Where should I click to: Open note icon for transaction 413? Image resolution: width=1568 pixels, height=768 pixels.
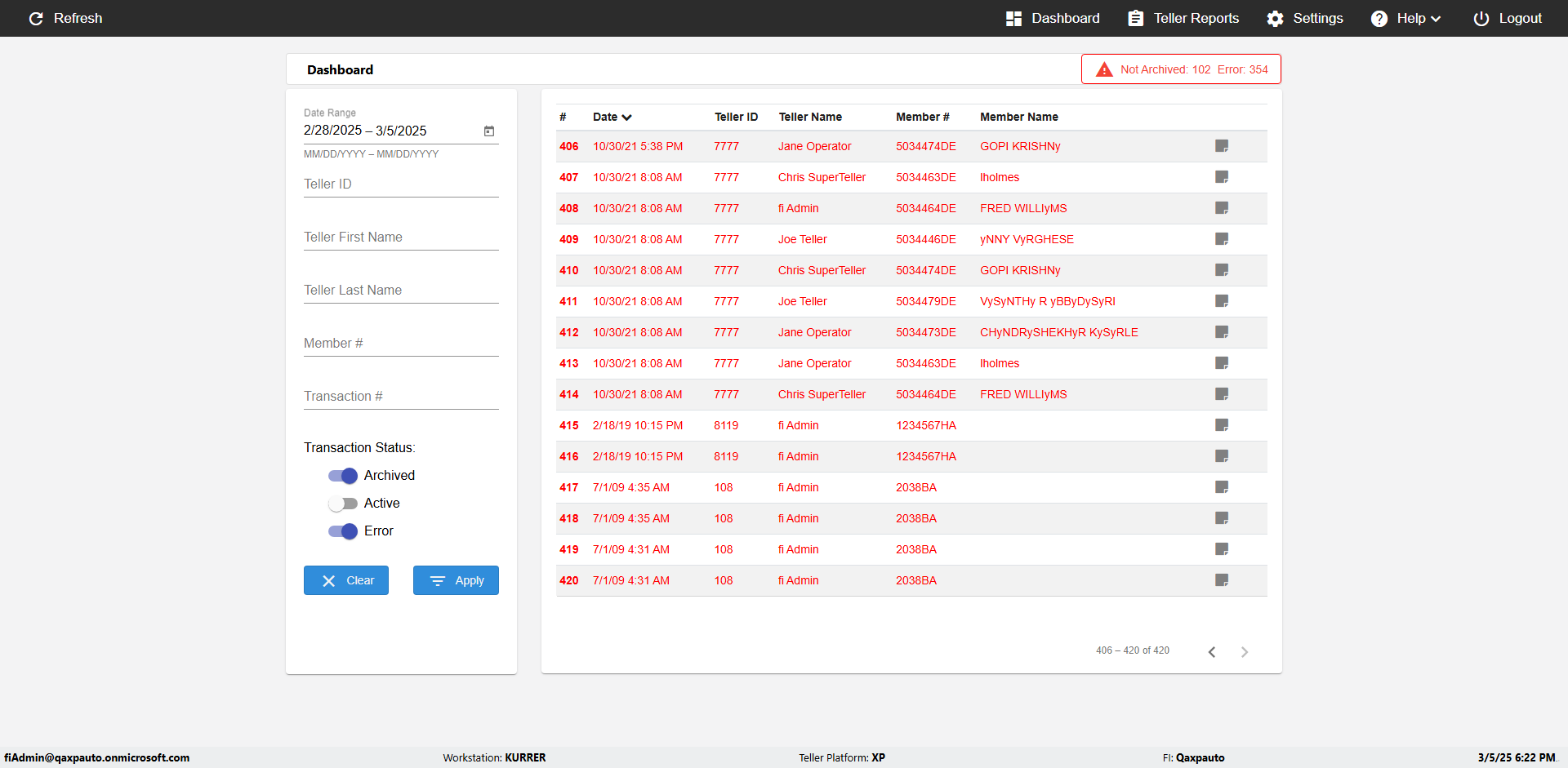[1222, 363]
